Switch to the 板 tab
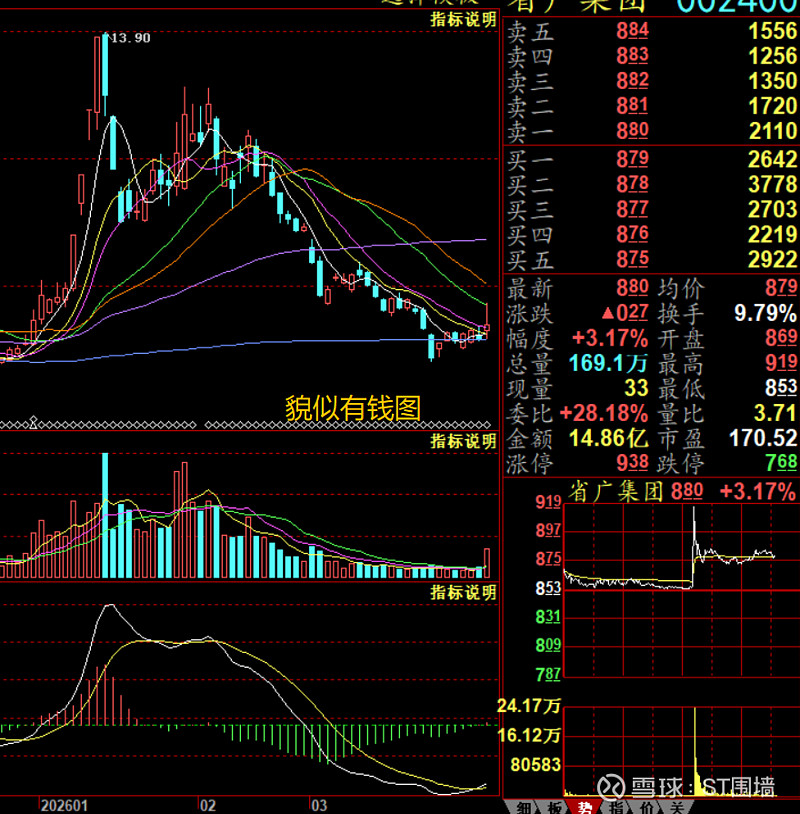This screenshot has width=800, height=814. (x=554, y=808)
